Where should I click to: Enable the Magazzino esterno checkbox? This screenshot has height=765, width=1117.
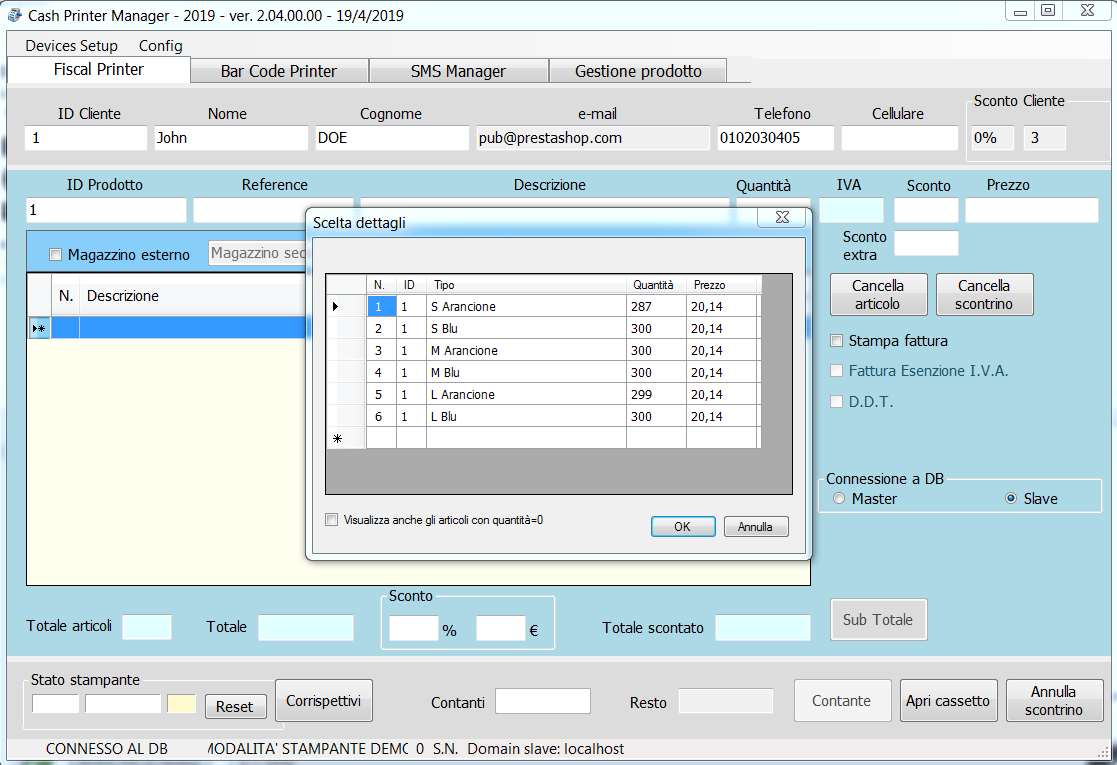[x=56, y=255]
